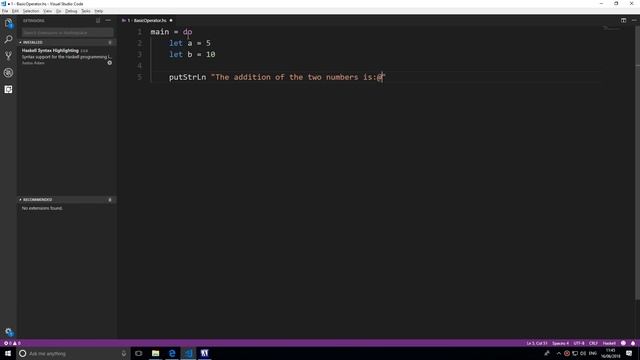The height and width of the screenshot is (360, 640).
Task: Open the File menu
Action: [5, 11]
